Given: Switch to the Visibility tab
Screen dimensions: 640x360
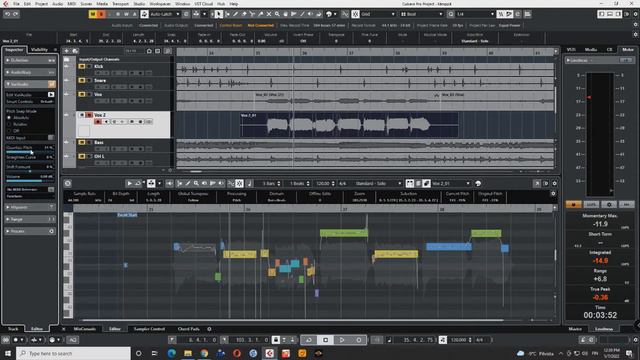Looking at the screenshot, I should tap(40, 50).
